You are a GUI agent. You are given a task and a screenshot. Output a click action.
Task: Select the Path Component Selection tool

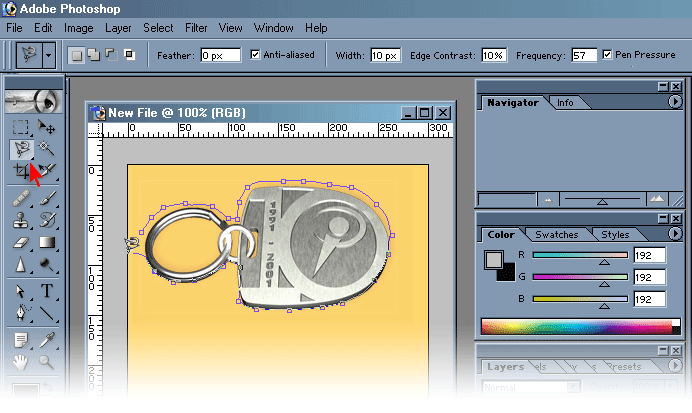coord(20,291)
